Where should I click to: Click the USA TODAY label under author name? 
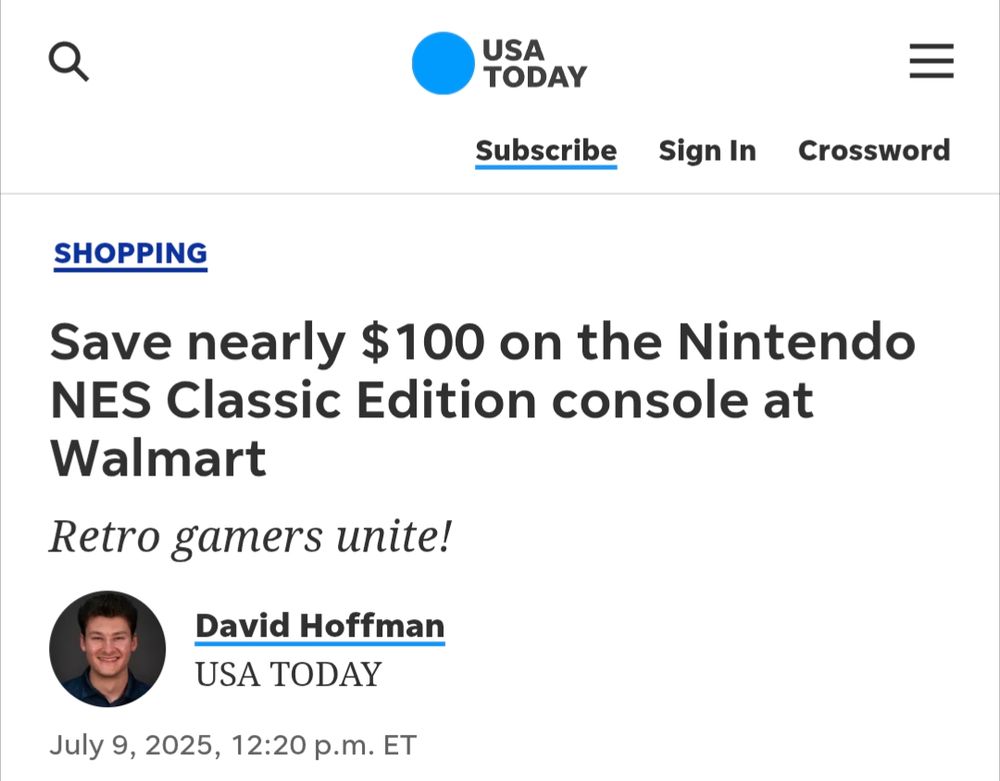click(288, 675)
